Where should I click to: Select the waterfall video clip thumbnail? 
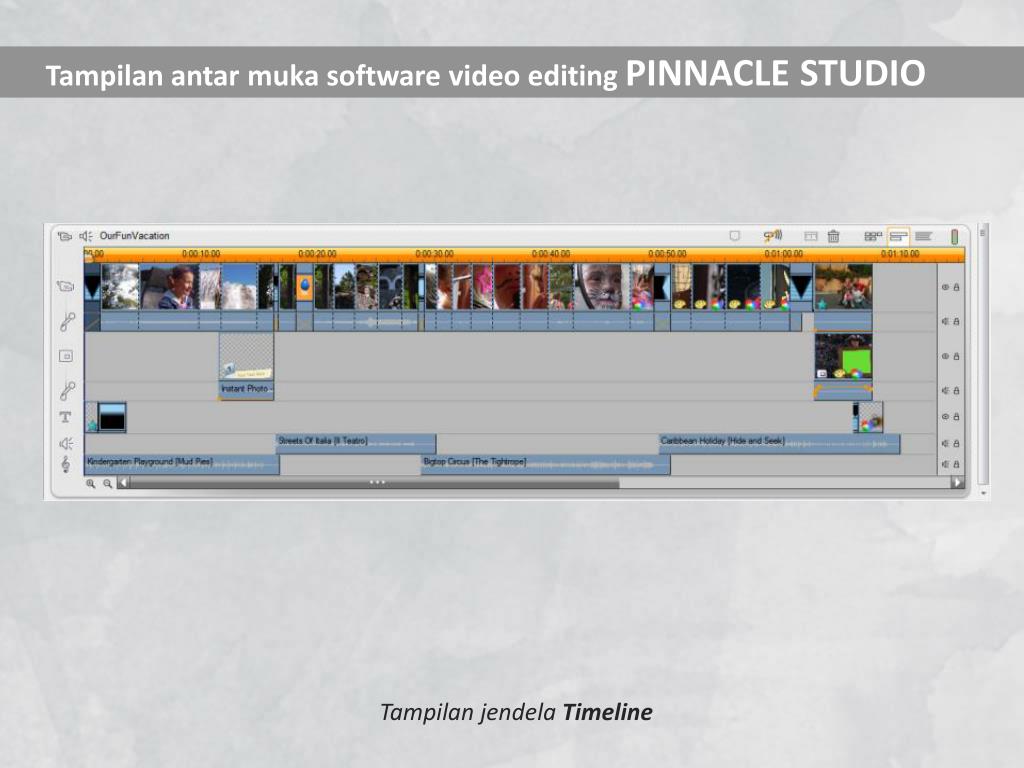coord(239,286)
